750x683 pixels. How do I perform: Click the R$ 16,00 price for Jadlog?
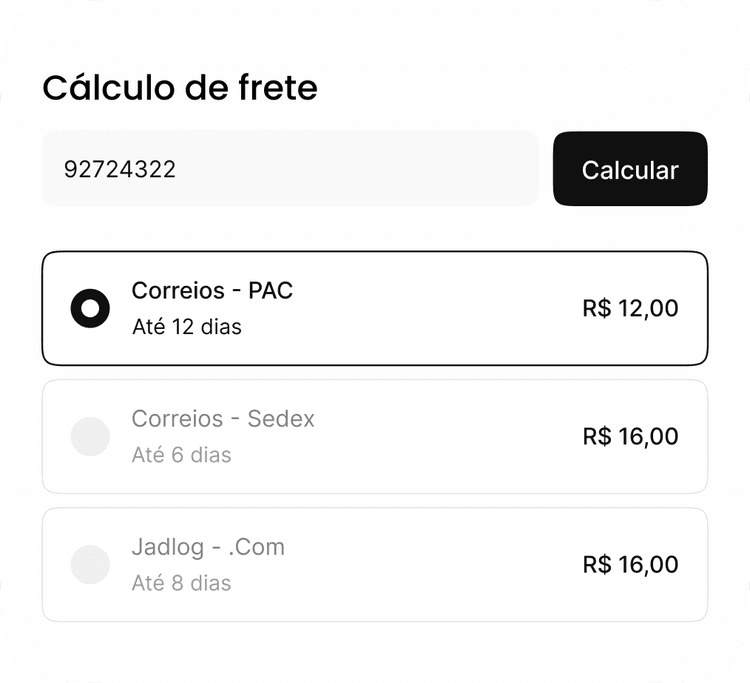coord(630,564)
